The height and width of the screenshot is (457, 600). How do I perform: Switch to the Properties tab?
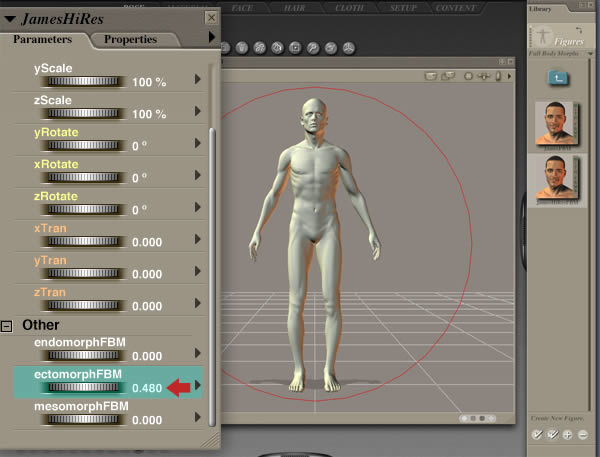pos(130,39)
